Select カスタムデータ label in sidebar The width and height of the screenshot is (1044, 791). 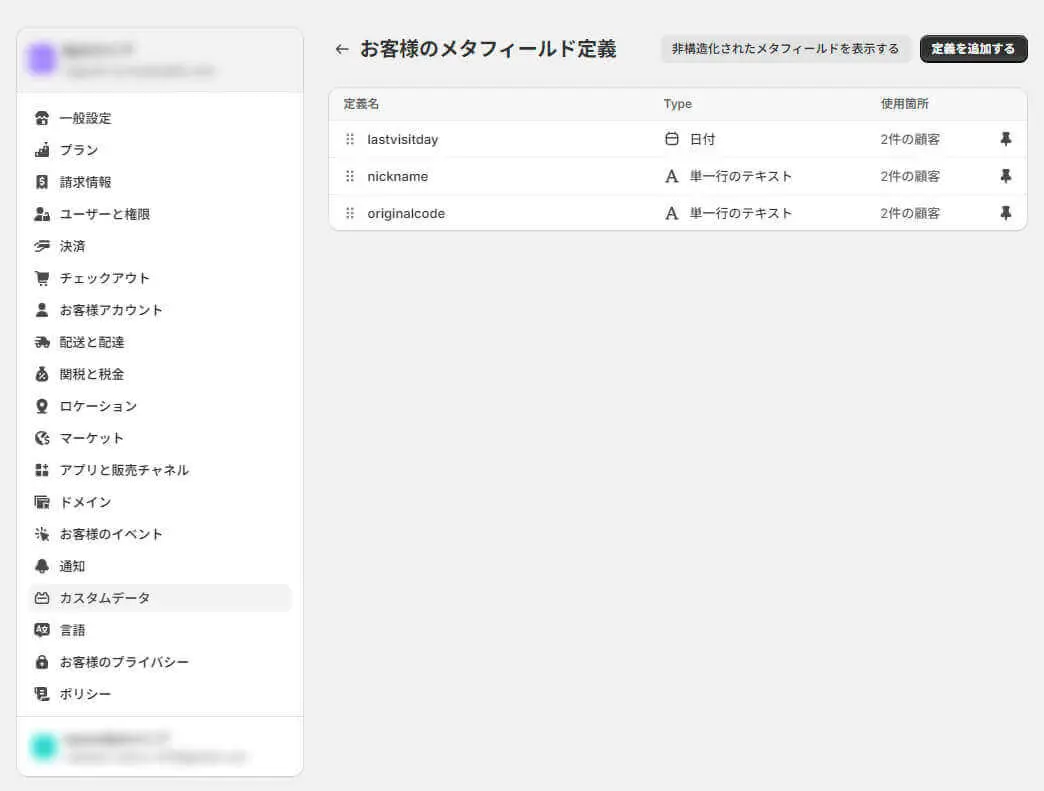point(105,598)
